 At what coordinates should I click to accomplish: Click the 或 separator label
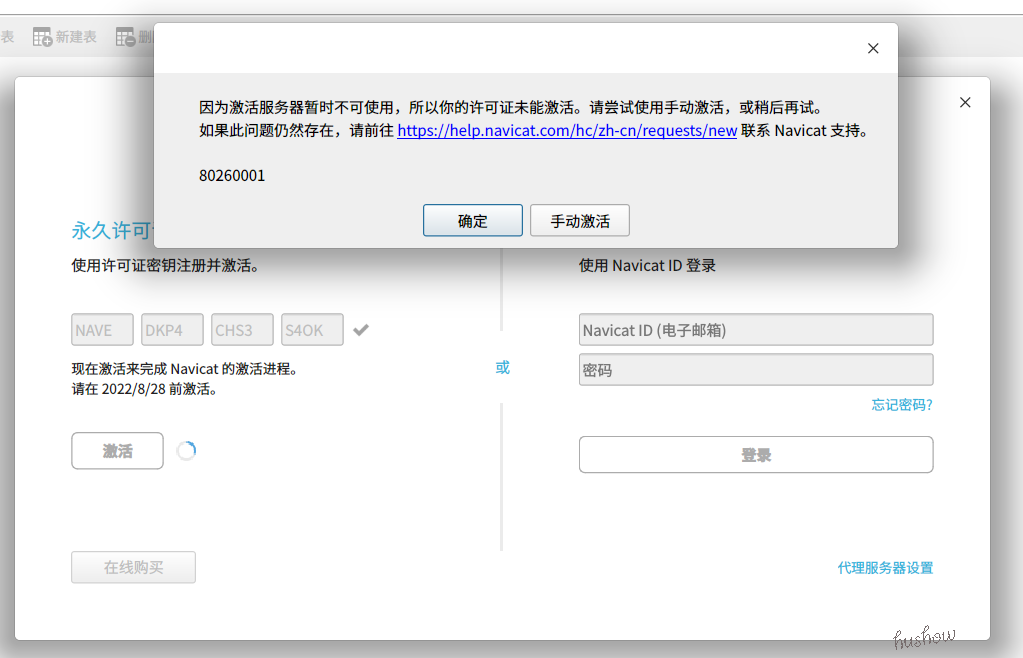[502, 368]
